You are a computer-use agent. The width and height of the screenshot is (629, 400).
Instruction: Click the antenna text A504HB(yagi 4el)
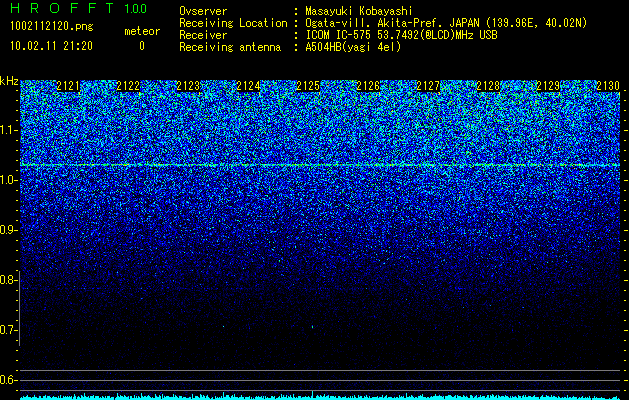[353, 47]
